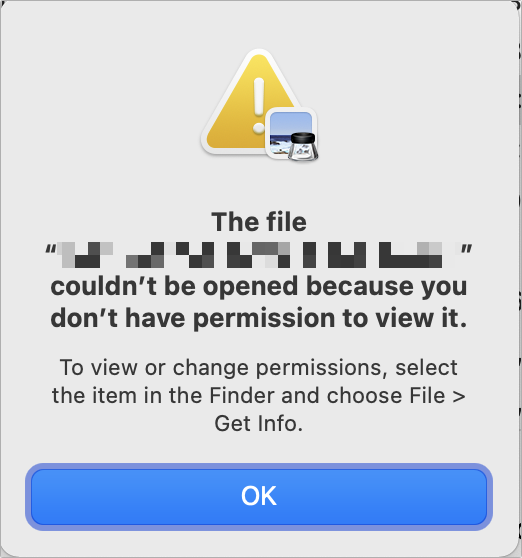The height and width of the screenshot is (558, 522).
Task: Click the OK button
Action: (x=259, y=496)
